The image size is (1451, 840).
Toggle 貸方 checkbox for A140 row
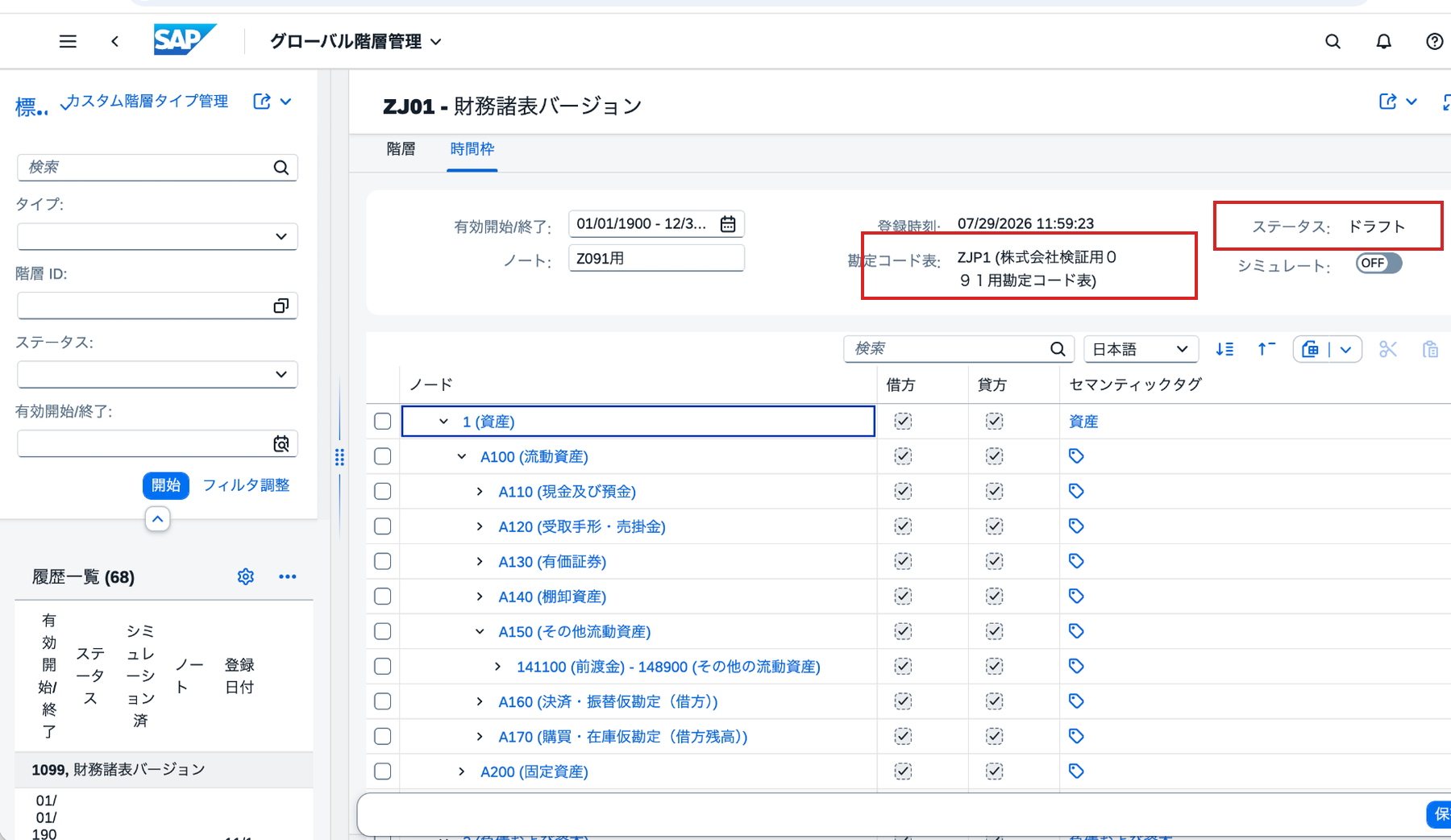pos(994,597)
